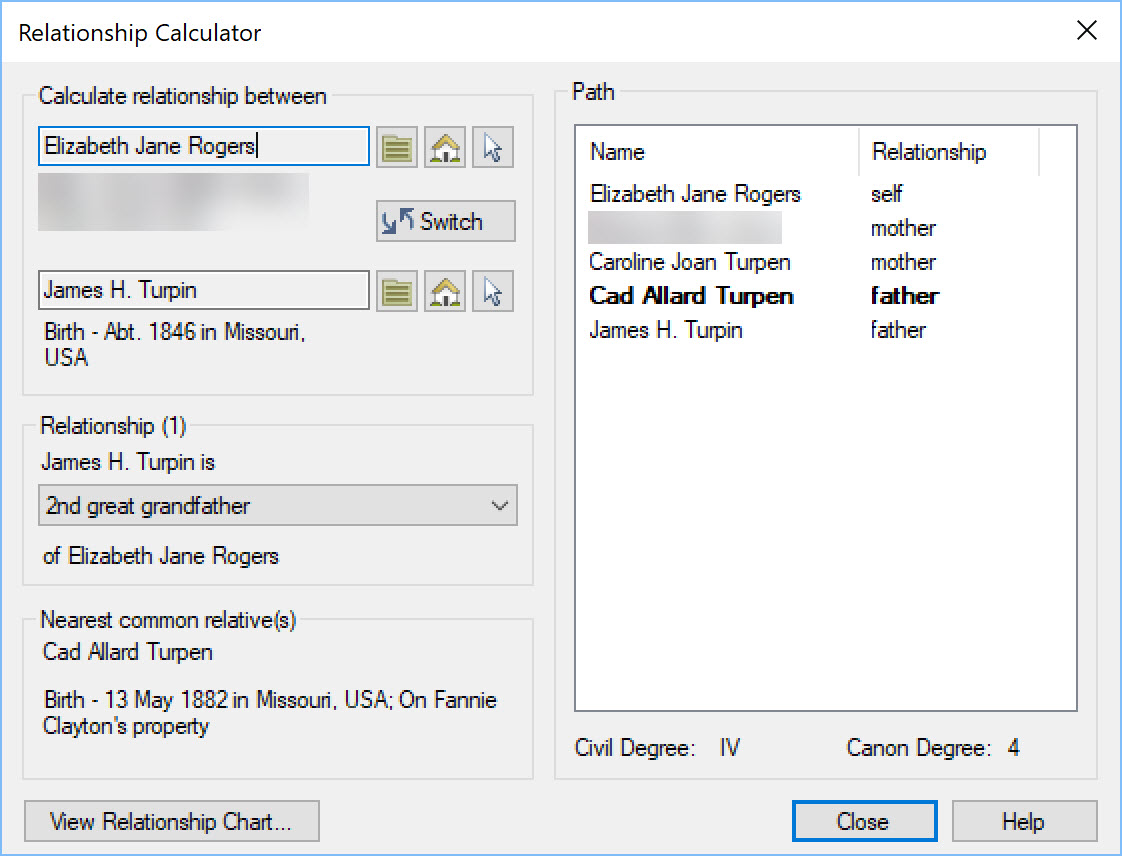Use the cursor-select icon for the second person
The image size is (1122, 856).
(x=492, y=291)
